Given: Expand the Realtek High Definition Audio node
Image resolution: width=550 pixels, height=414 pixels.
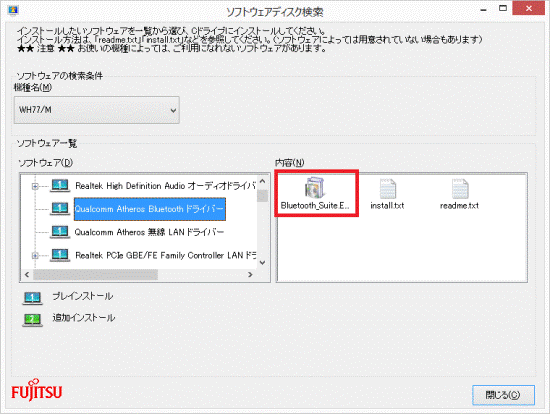Looking at the screenshot, I should click(35, 186).
